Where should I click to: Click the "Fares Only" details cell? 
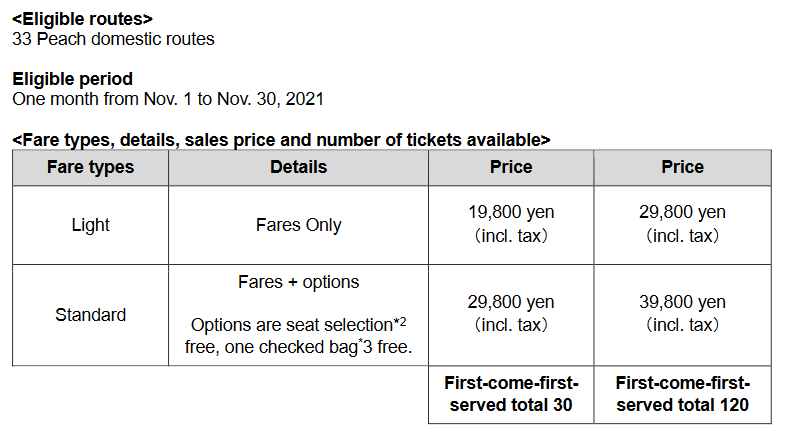(298, 225)
